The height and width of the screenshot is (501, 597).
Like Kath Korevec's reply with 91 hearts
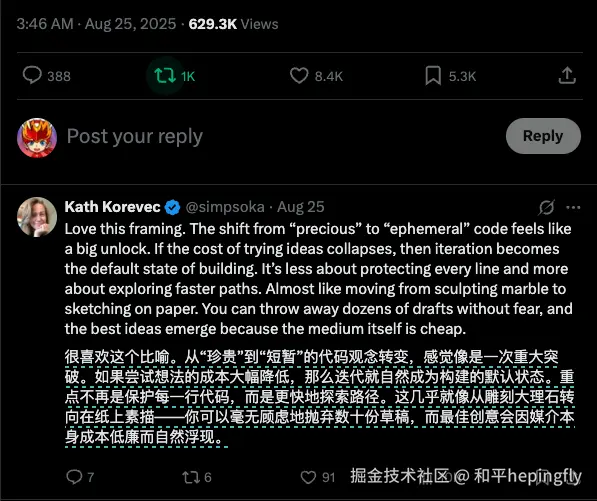[308, 477]
